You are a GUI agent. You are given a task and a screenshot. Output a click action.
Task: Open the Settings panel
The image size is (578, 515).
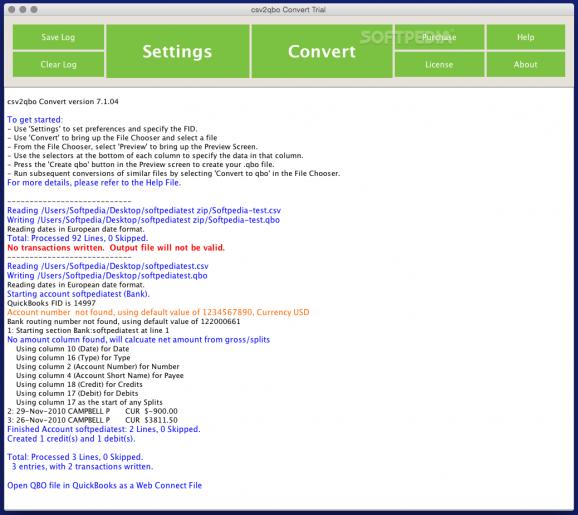tap(177, 51)
